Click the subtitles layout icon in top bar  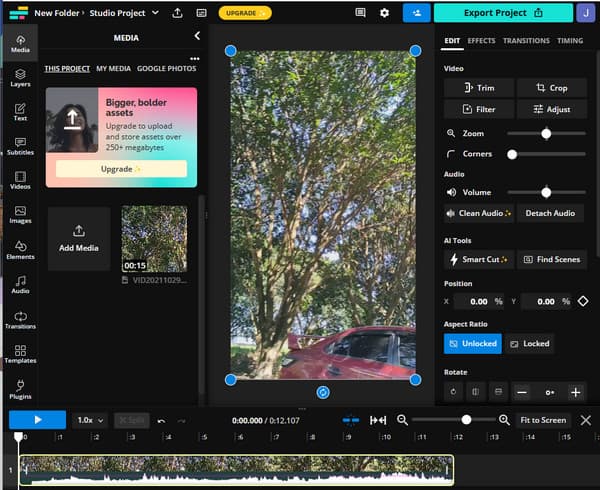point(201,13)
